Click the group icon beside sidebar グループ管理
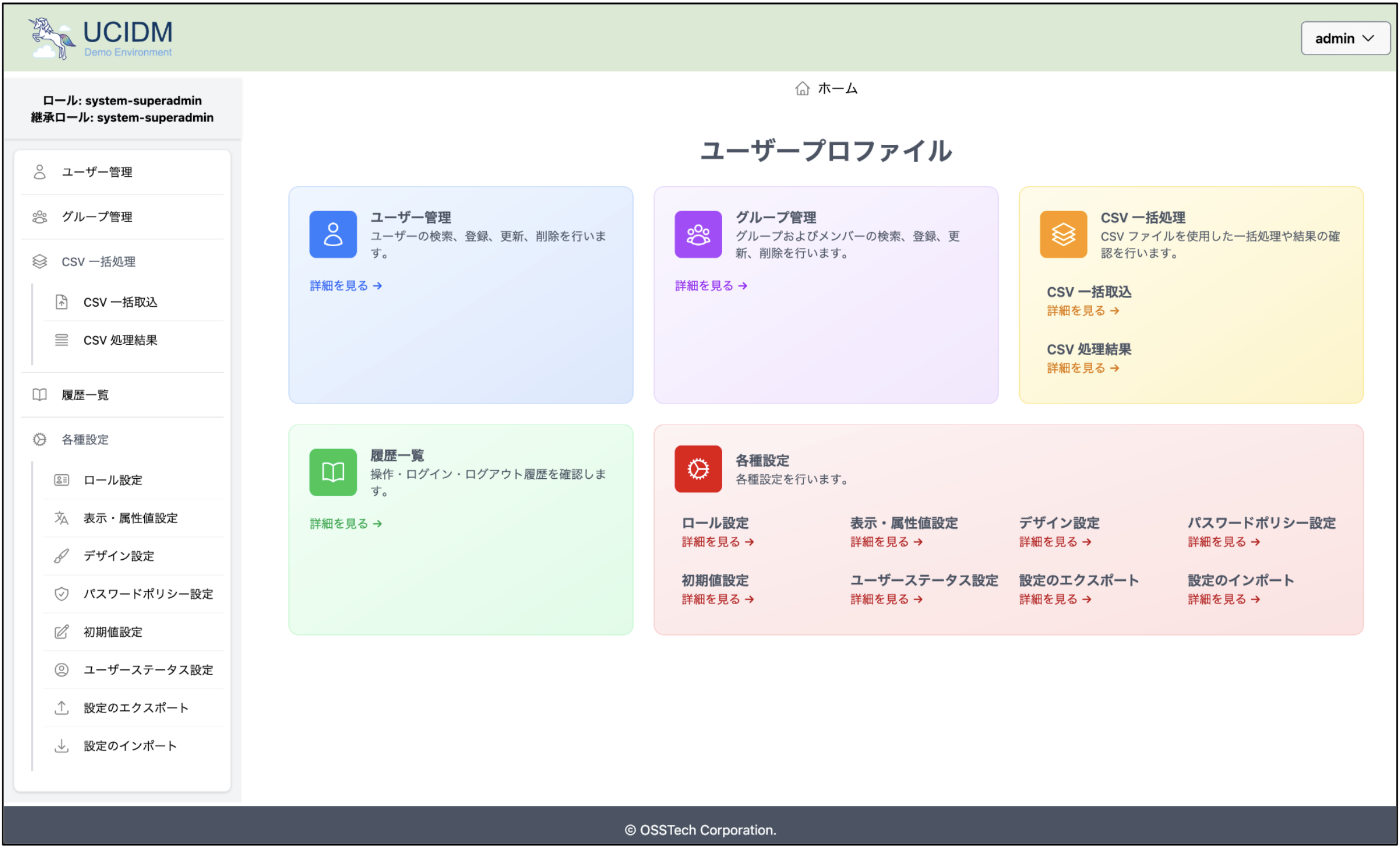The height and width of the screenshot is (847, 1400). click(39, 217)
